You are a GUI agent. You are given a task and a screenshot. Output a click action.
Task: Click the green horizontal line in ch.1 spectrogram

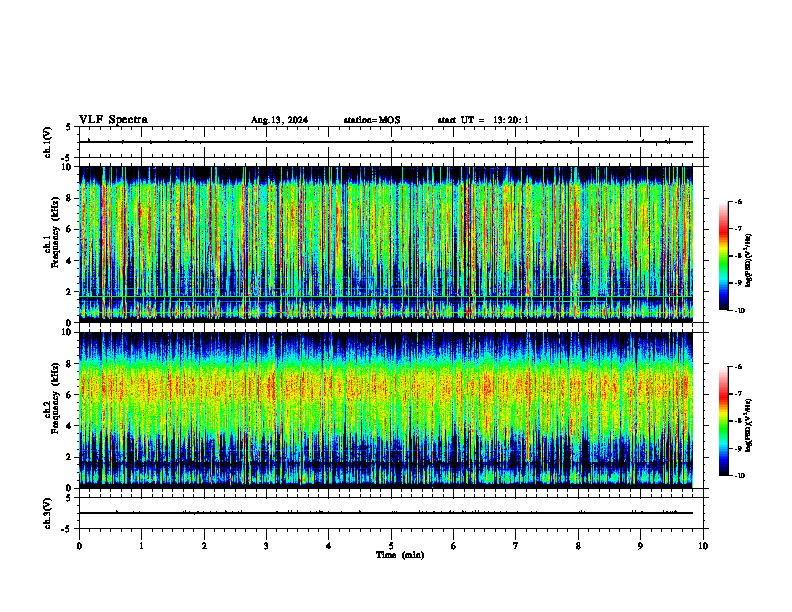(x=385, y=297)
